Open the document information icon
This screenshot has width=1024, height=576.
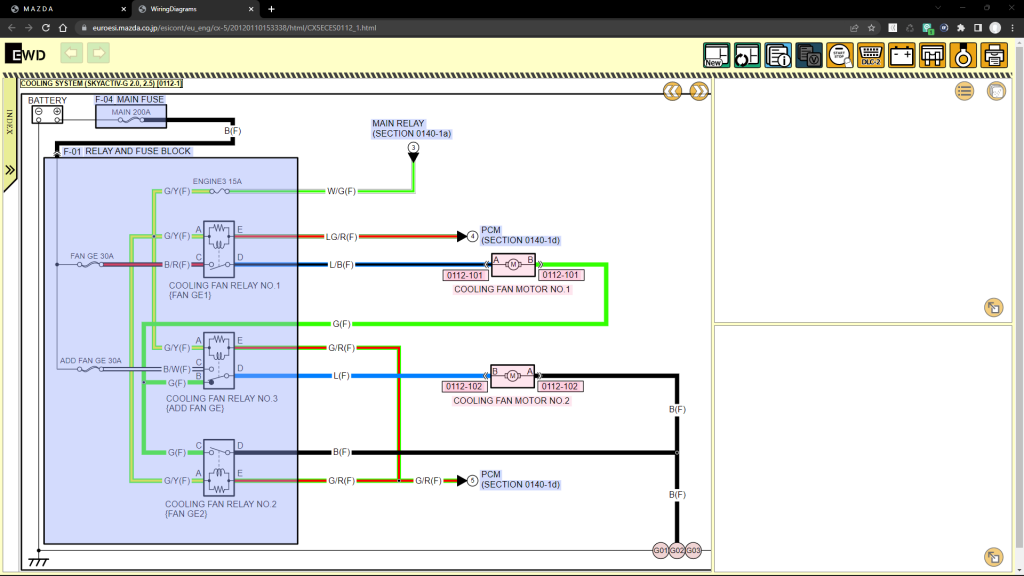[x=778, y=56]
